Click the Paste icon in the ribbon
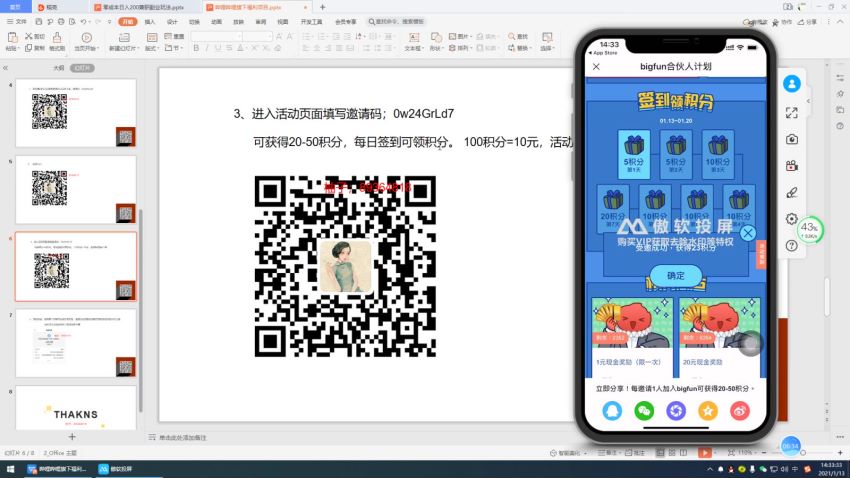This screenshot has height=478, width=850. coord(12,37)
